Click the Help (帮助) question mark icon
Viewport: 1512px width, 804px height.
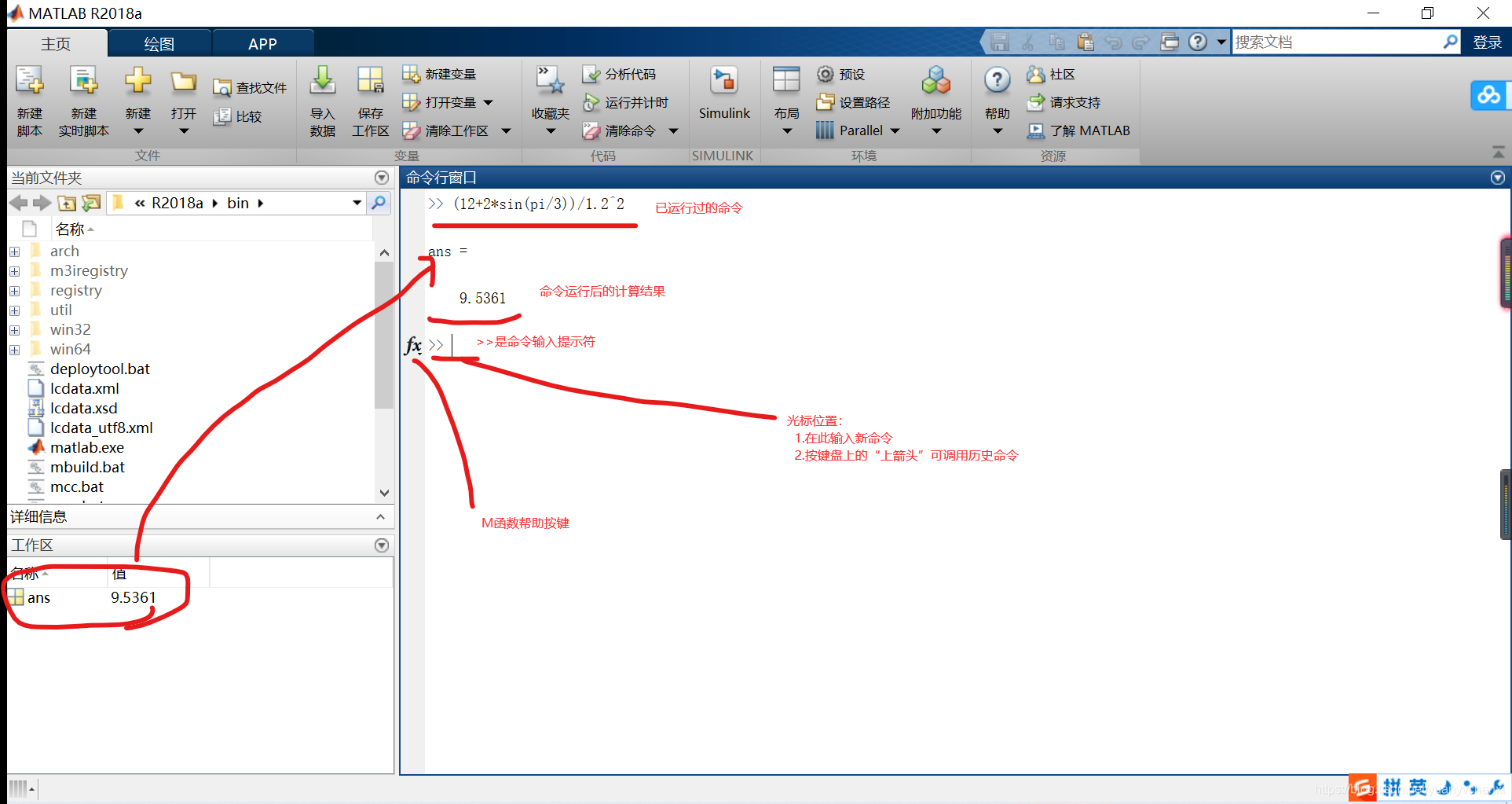997,80
